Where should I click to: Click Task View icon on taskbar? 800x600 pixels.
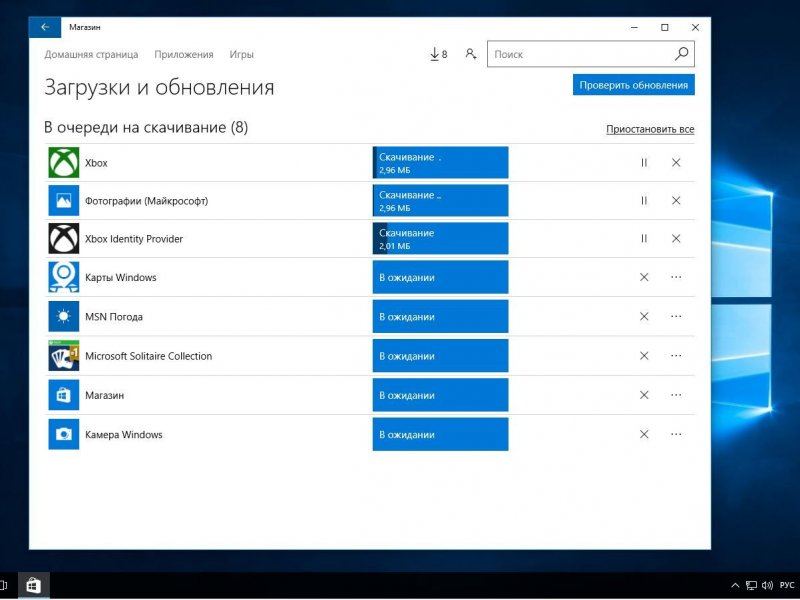click(4, 585)
